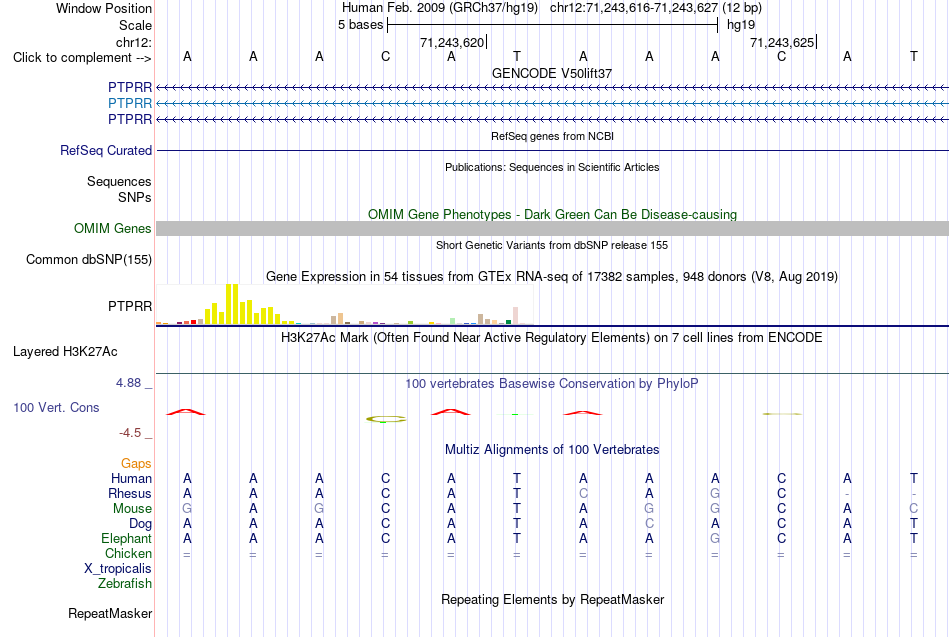Click the Scale label on the left
The height and width of the screenshot is (637, 950).
tap(136, 25)
